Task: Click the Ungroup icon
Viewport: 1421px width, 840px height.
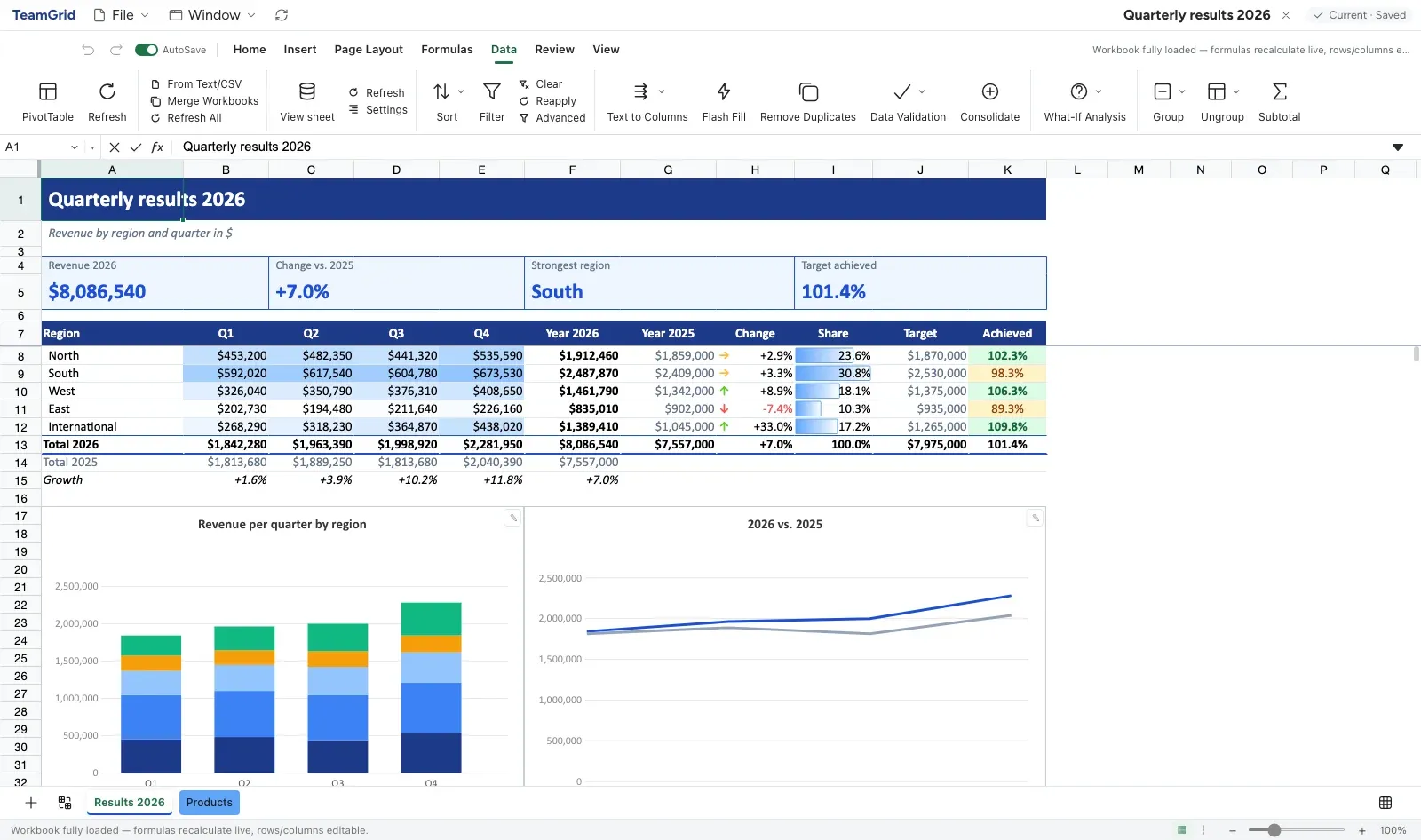Action: coord(1217,91)
